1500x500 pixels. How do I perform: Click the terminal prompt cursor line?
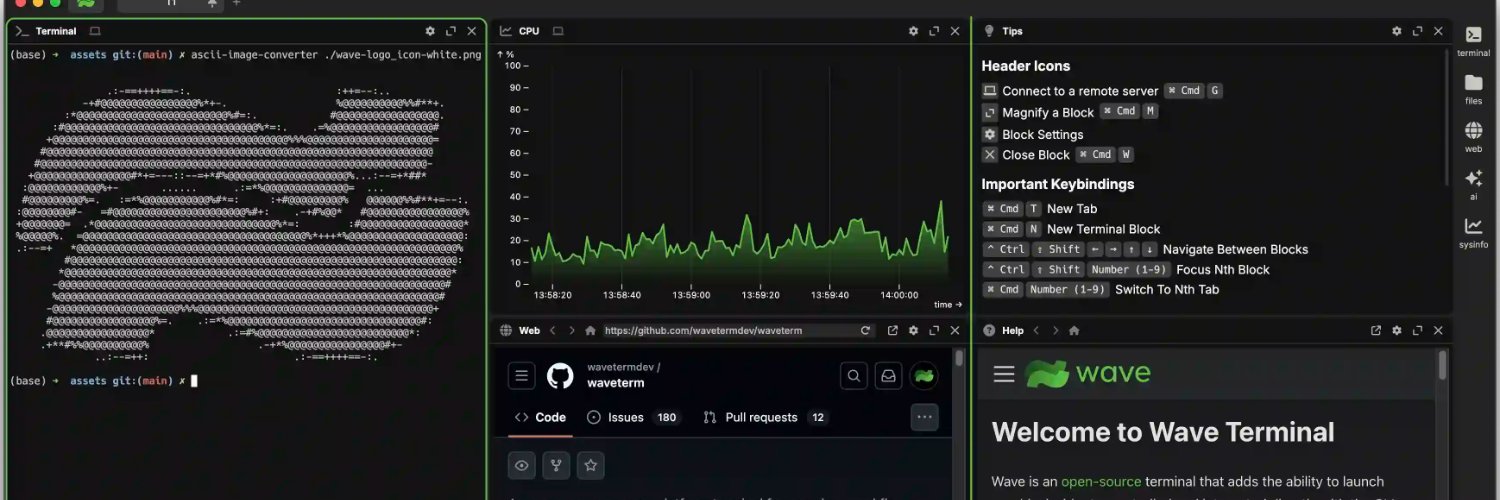coord(103,381)
